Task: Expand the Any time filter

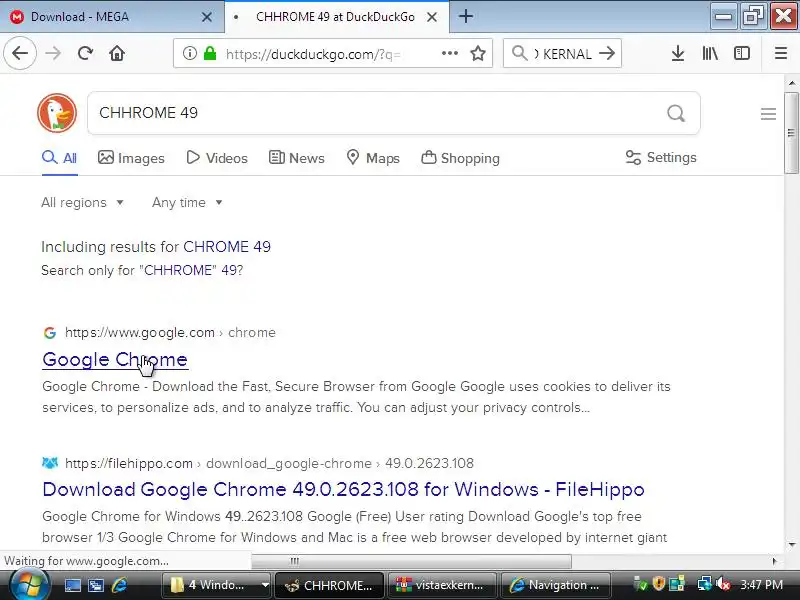Action: tap(187, 203)
